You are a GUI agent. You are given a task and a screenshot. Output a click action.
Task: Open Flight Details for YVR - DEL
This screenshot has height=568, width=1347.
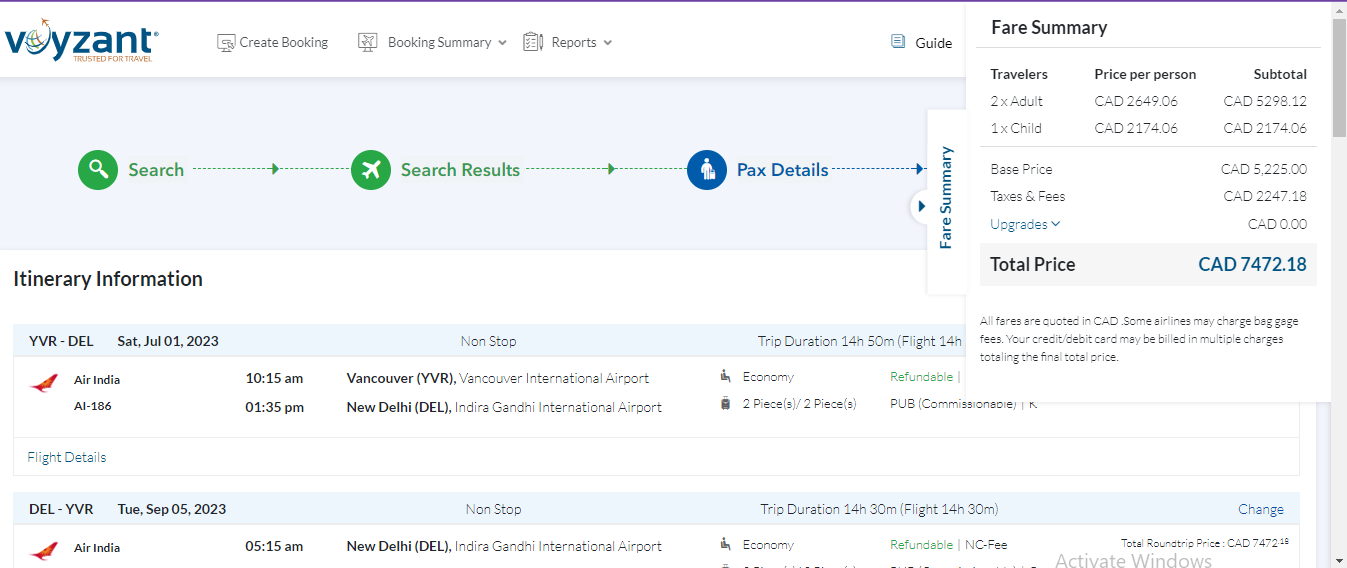(67, 457)
